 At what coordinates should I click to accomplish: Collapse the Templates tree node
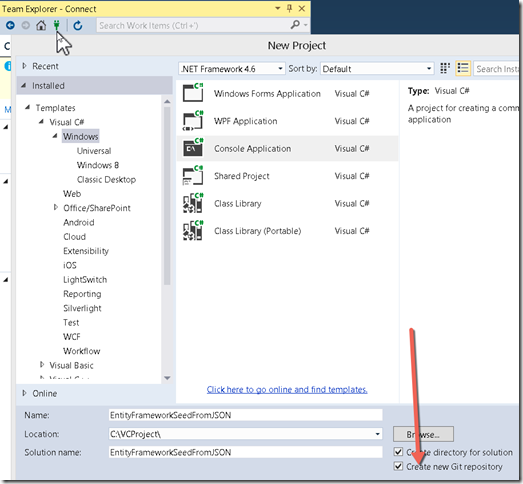click(28, 107)
